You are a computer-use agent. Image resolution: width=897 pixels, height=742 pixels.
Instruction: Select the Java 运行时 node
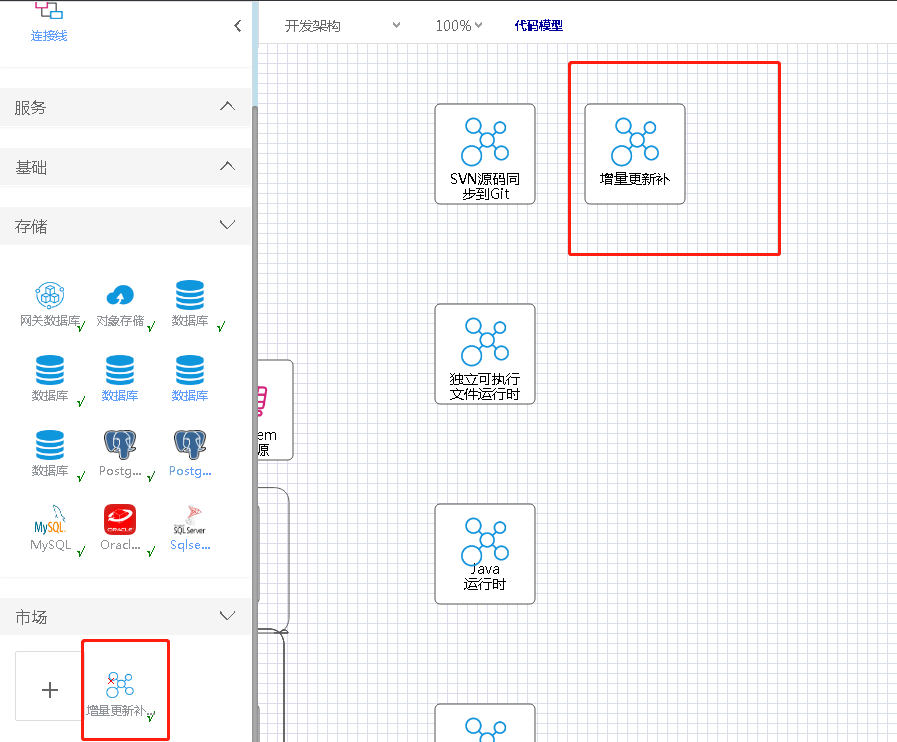pyautogui.click(x=485, y=554)
